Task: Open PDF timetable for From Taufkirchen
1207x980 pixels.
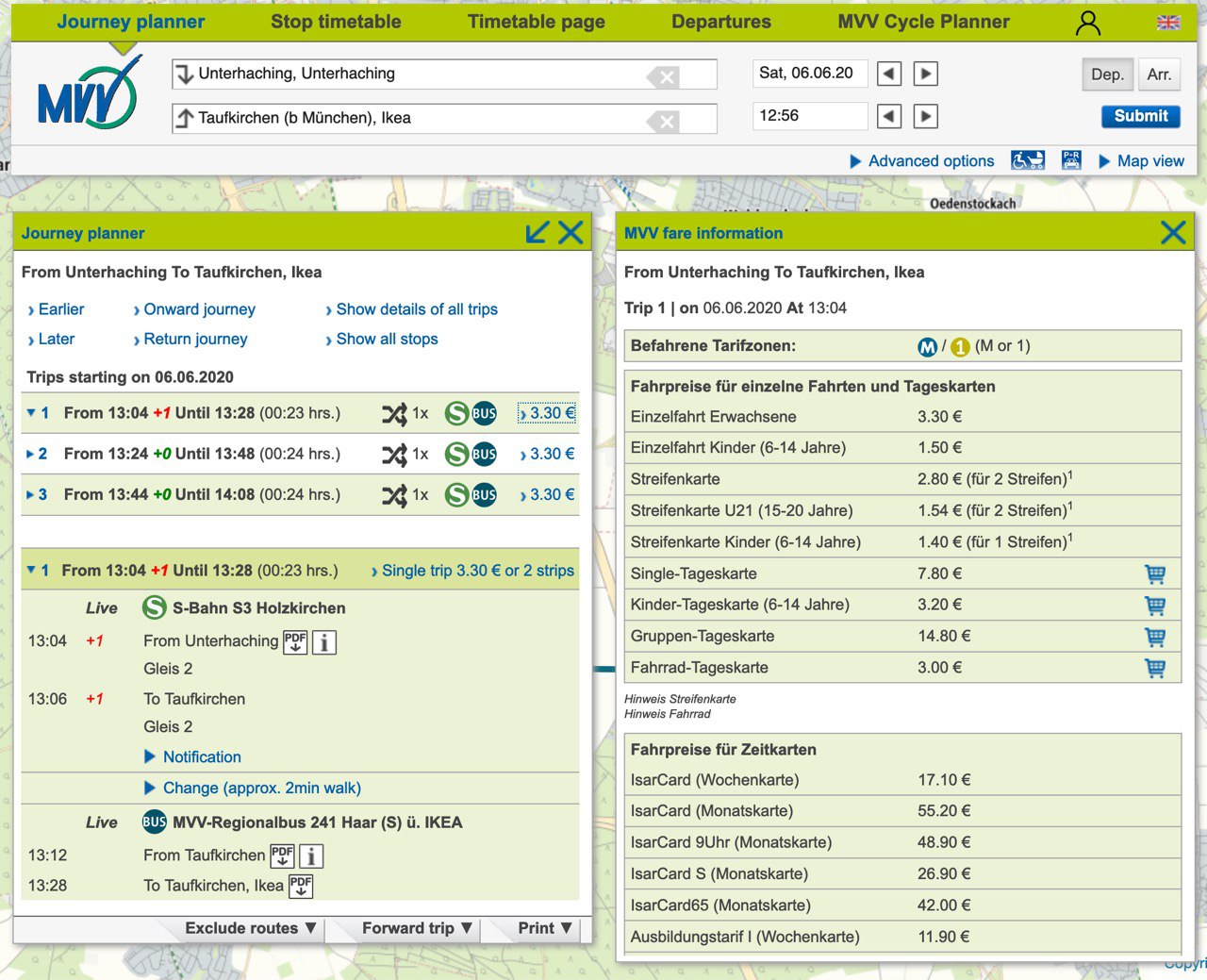Action: point(282,855)
